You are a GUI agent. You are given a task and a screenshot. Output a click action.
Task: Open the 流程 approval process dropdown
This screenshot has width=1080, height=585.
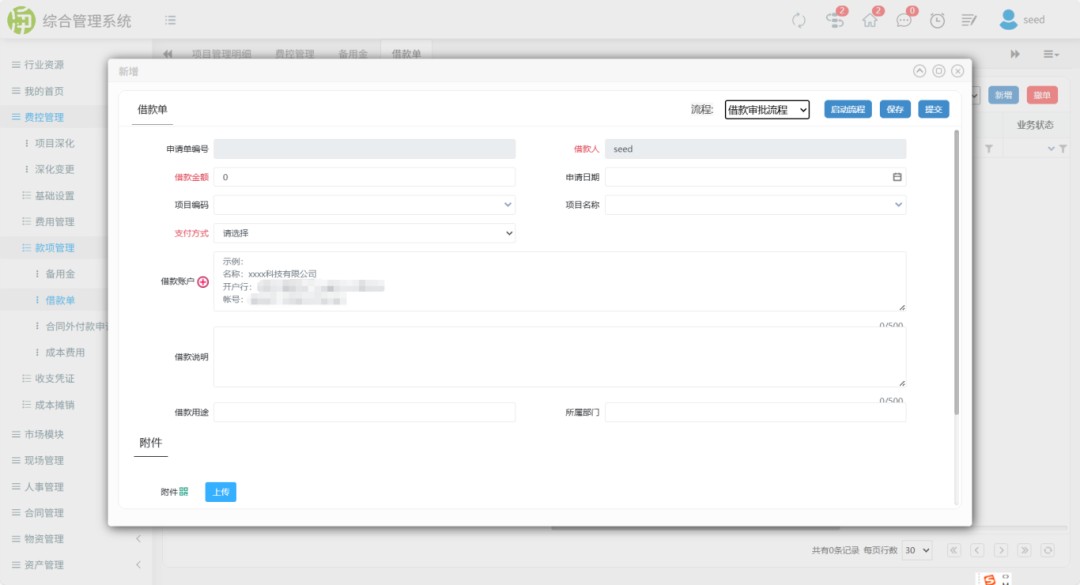[767, 110]
